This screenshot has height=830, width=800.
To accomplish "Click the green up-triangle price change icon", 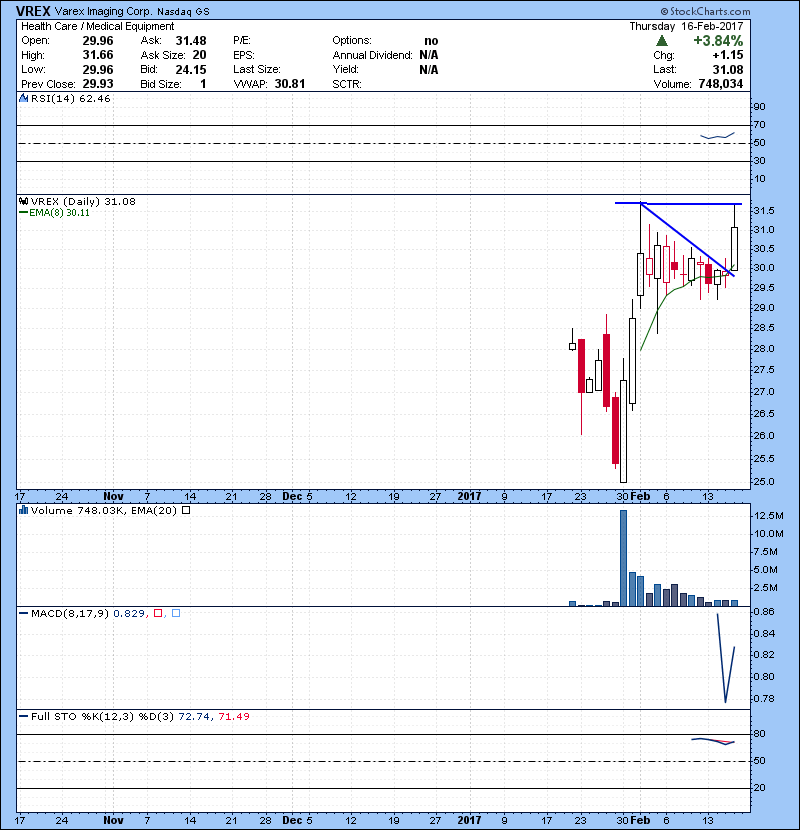I will pos(661,41).
